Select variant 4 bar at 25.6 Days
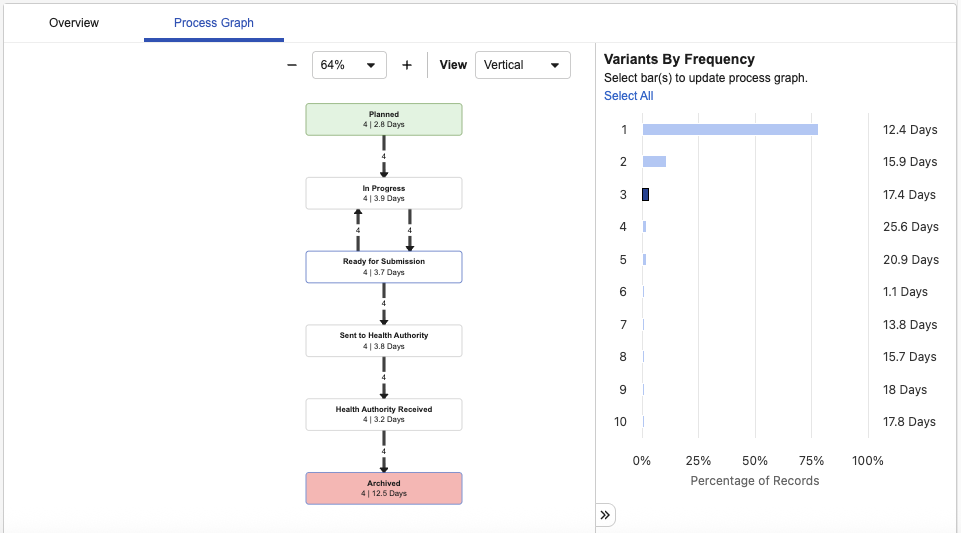The width and height of the screenshot is (961, 533). (x=645, y=227)
